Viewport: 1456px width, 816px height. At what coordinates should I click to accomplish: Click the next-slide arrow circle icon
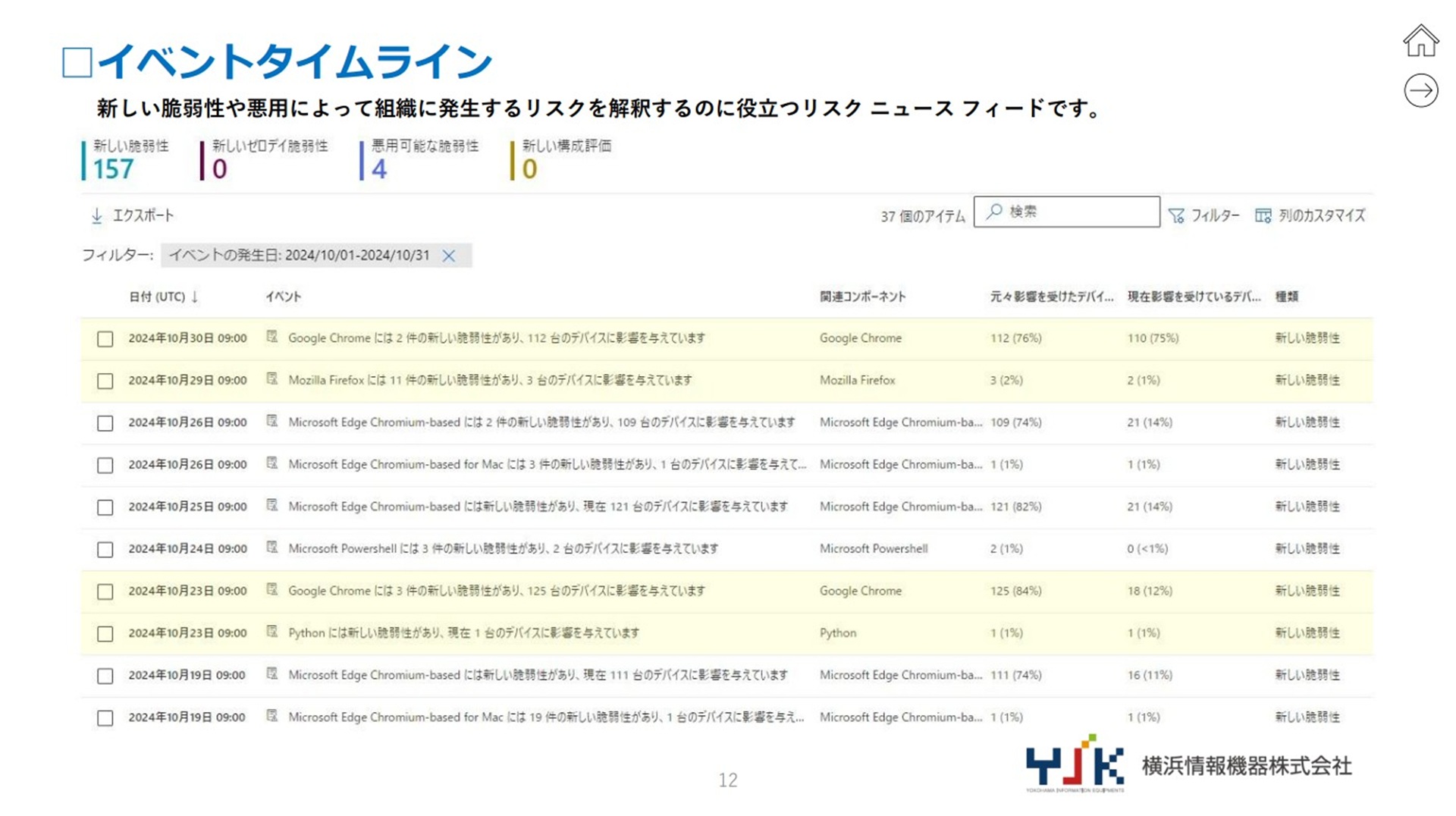pyautogui.click(x=1420, y=91)
